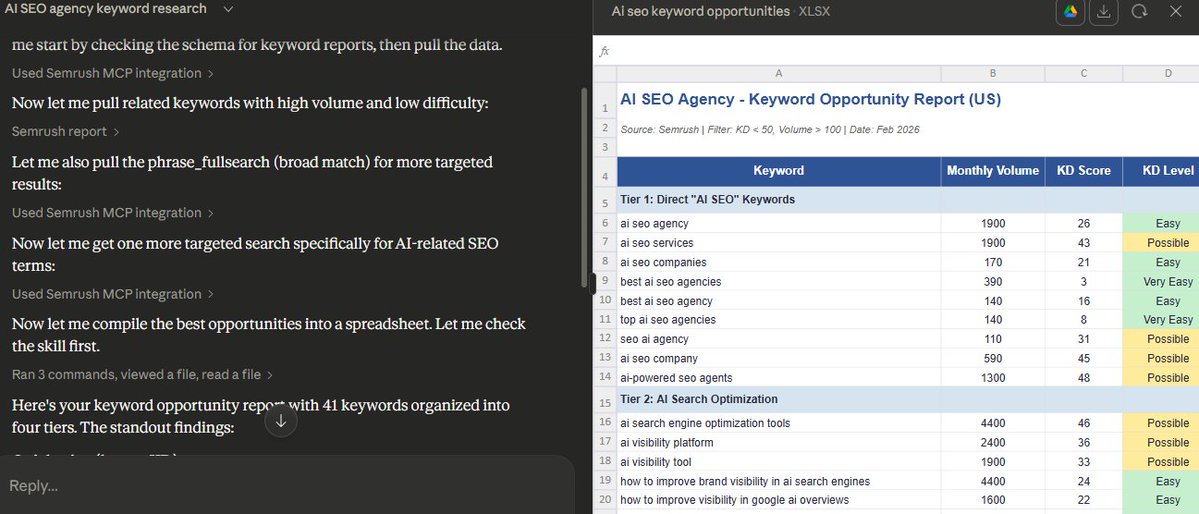Click the 'Keyword' header cell

click(x=778, y=171)
